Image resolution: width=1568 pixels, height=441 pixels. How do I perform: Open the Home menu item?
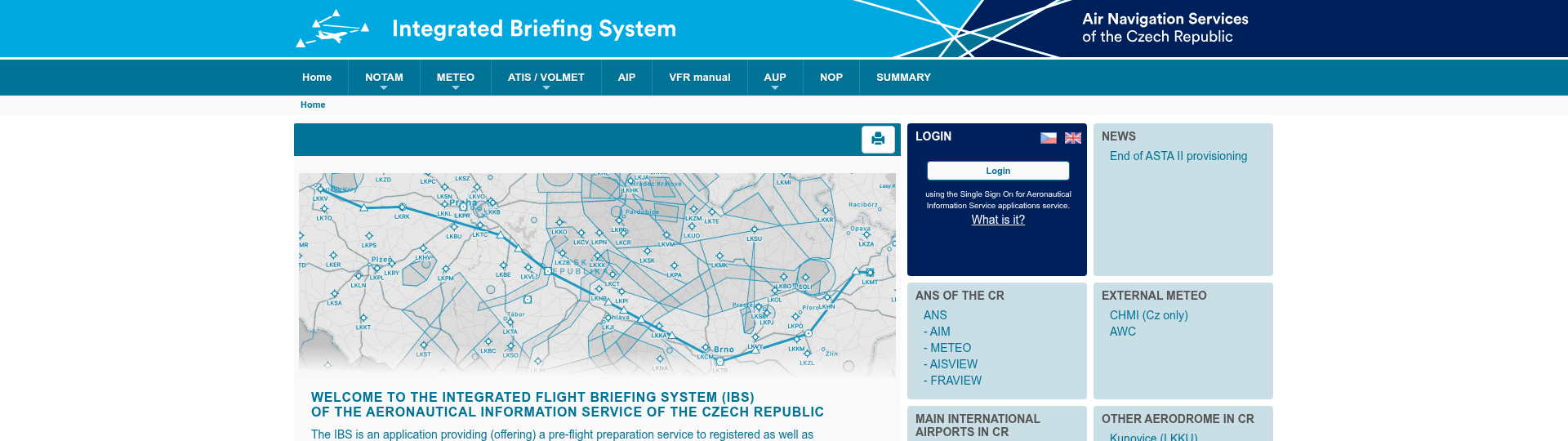[317, 78]
